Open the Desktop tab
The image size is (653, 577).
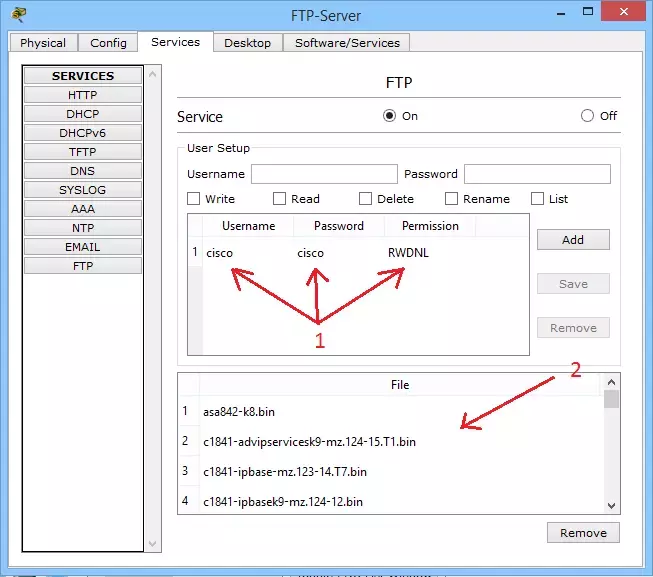click(248, 43)
